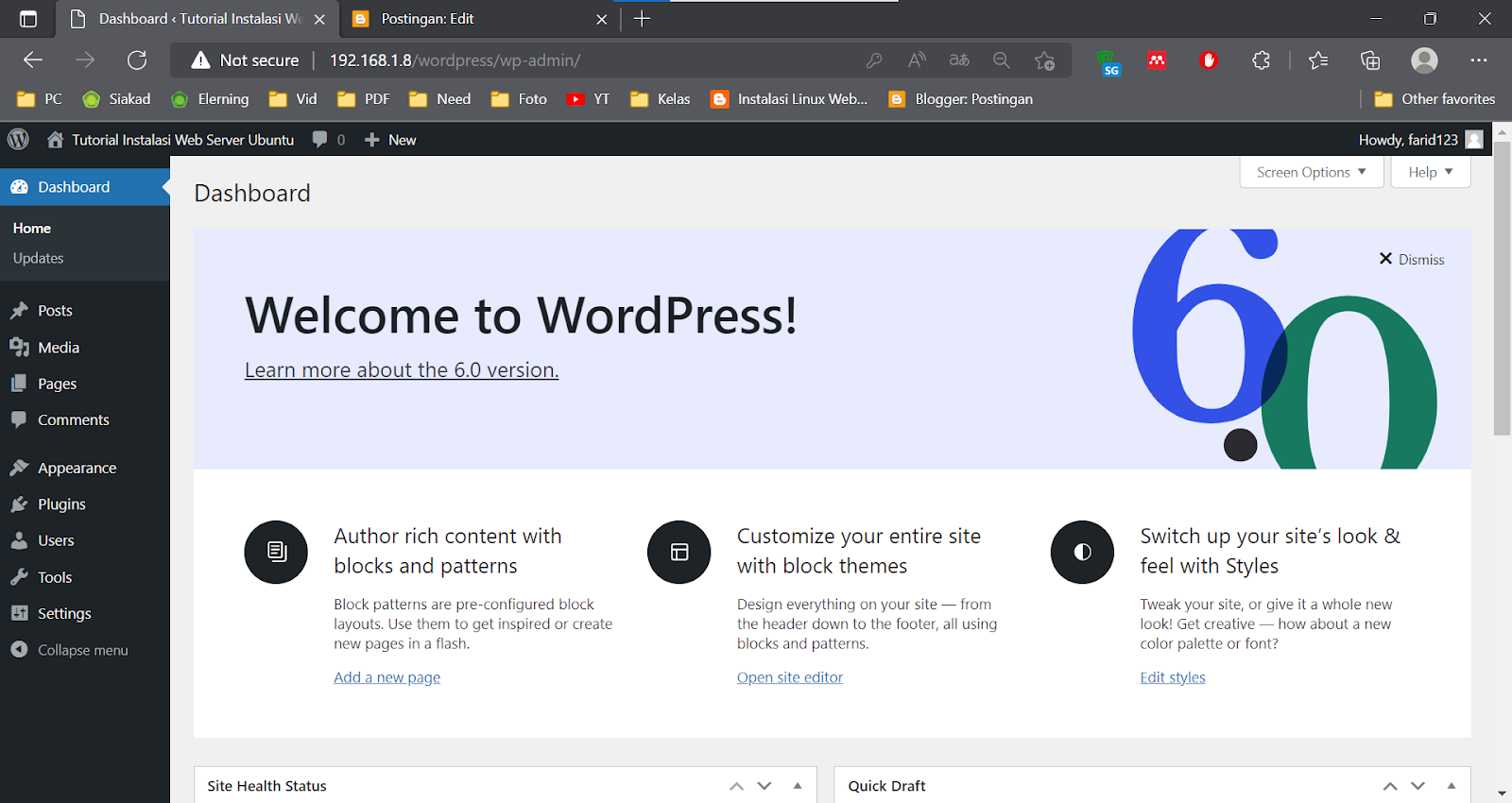Open the Elerning bookmark

tap(210, 99)
